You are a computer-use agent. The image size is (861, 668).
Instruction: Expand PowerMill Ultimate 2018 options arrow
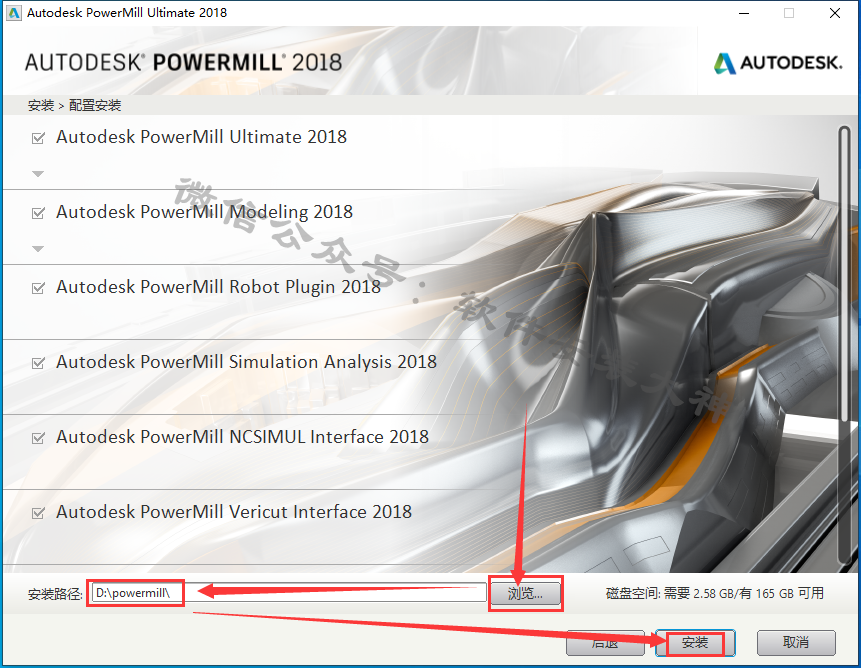click(38, 174)
